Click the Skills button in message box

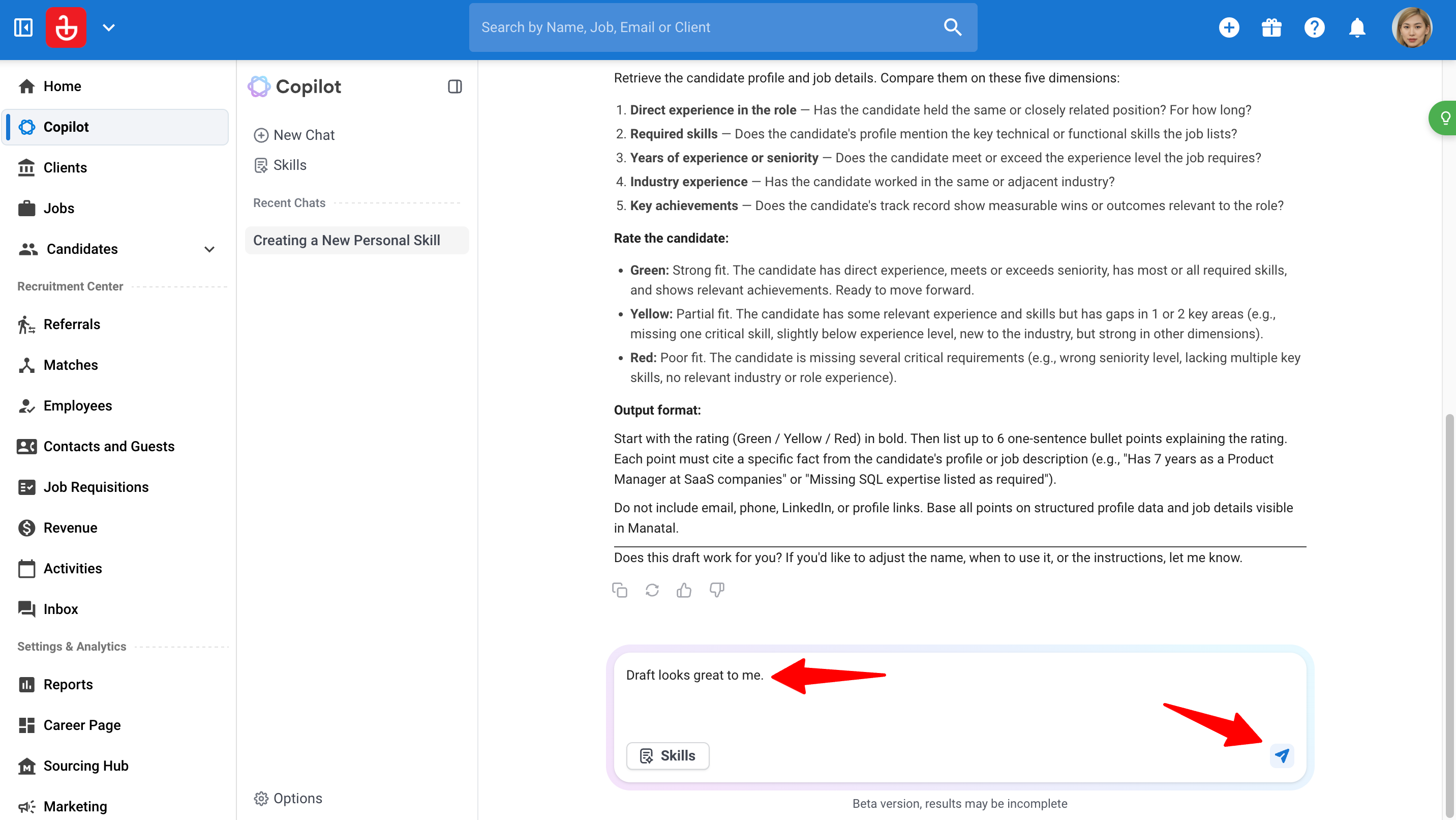point(668,755)
